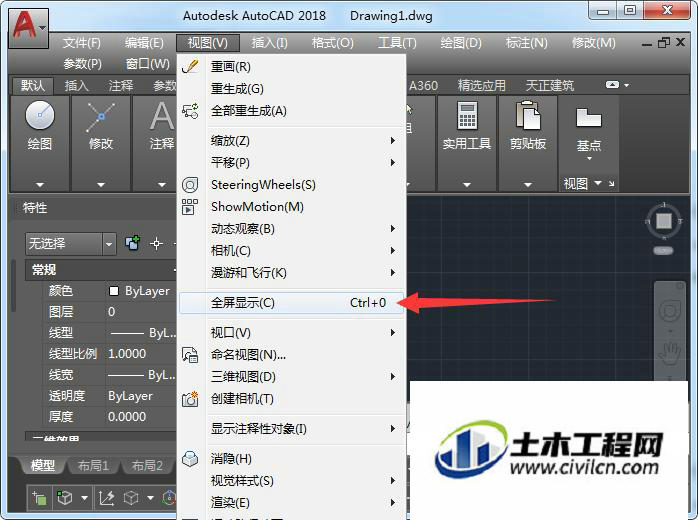The image size is (698, 520).
Task: Open the 剪贴板 clipboard panel
Action: coord(528,116)
